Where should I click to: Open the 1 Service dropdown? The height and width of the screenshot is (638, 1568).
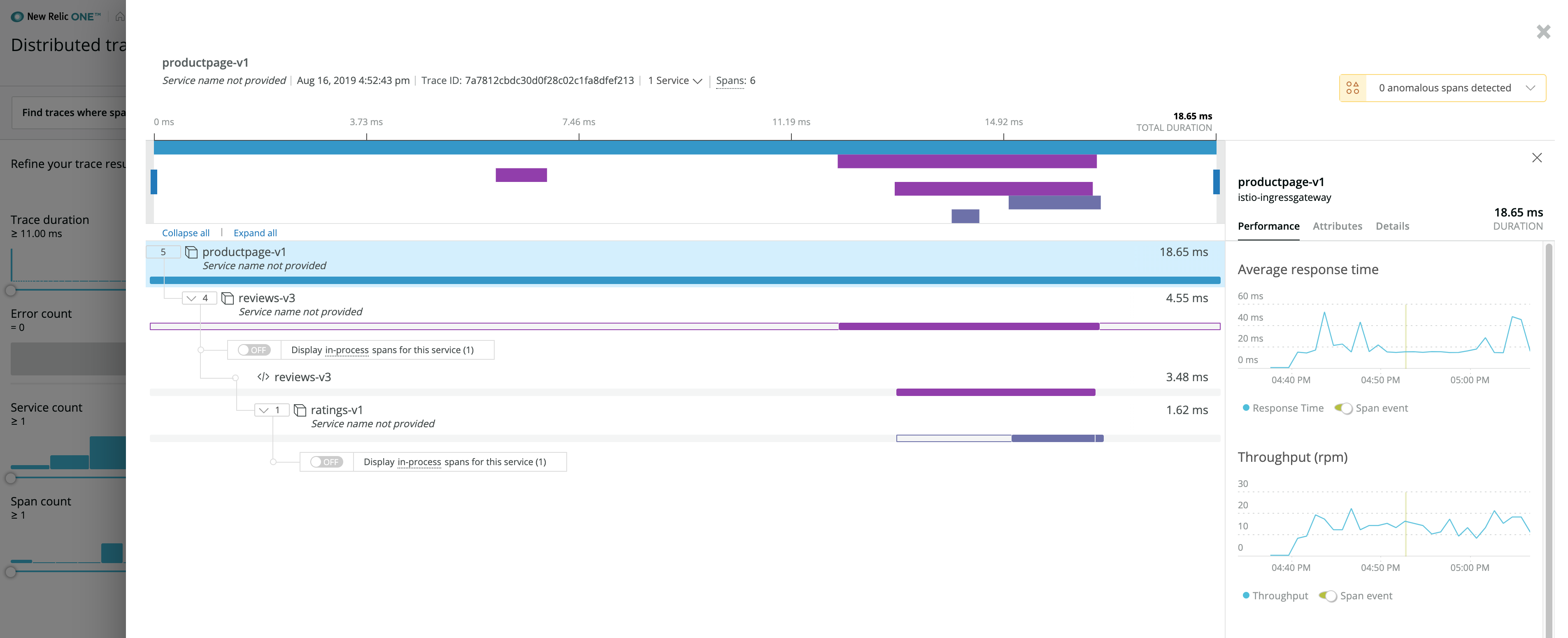point(675,80)
